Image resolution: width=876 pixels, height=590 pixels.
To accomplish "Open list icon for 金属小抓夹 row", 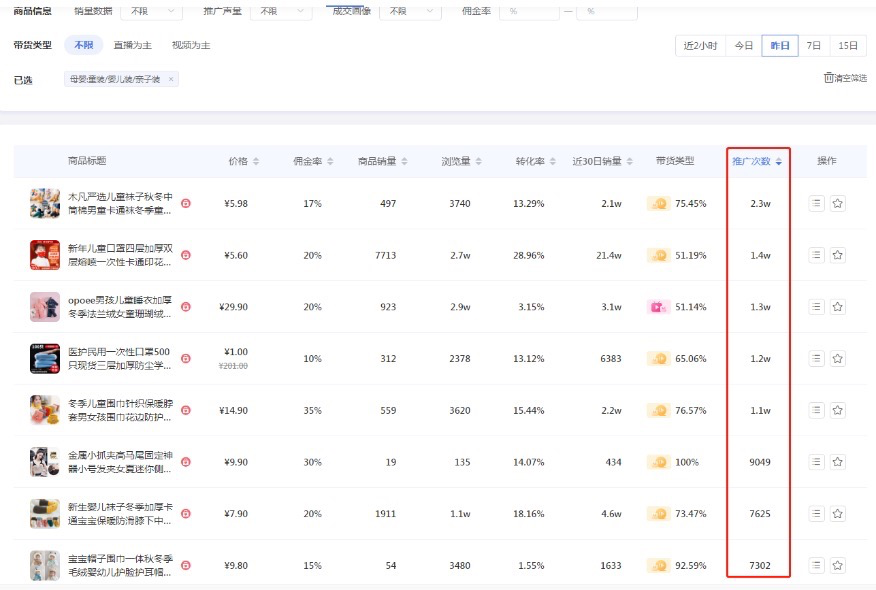I will (x=816, y=462).
